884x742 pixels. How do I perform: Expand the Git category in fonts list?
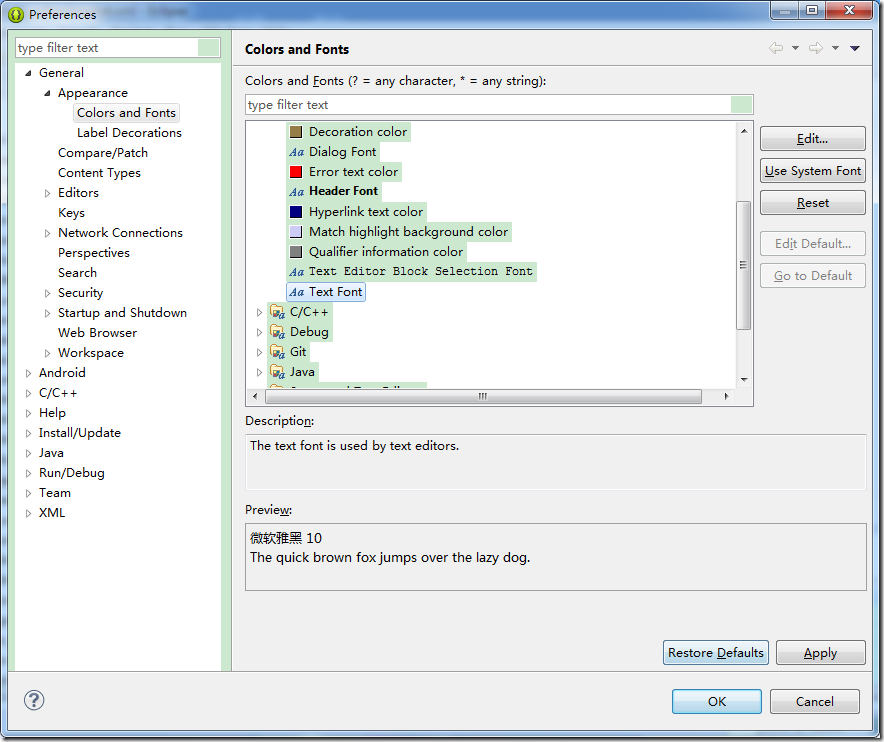259,352
